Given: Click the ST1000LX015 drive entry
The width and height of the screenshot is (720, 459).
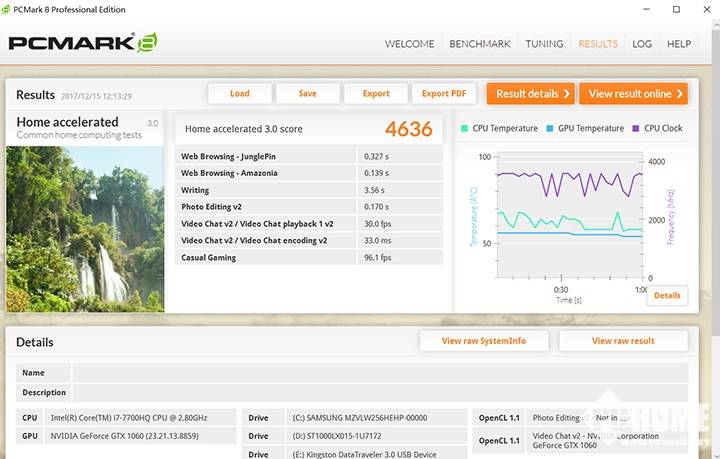Looking at the screenshot, I should coord(337,436).
